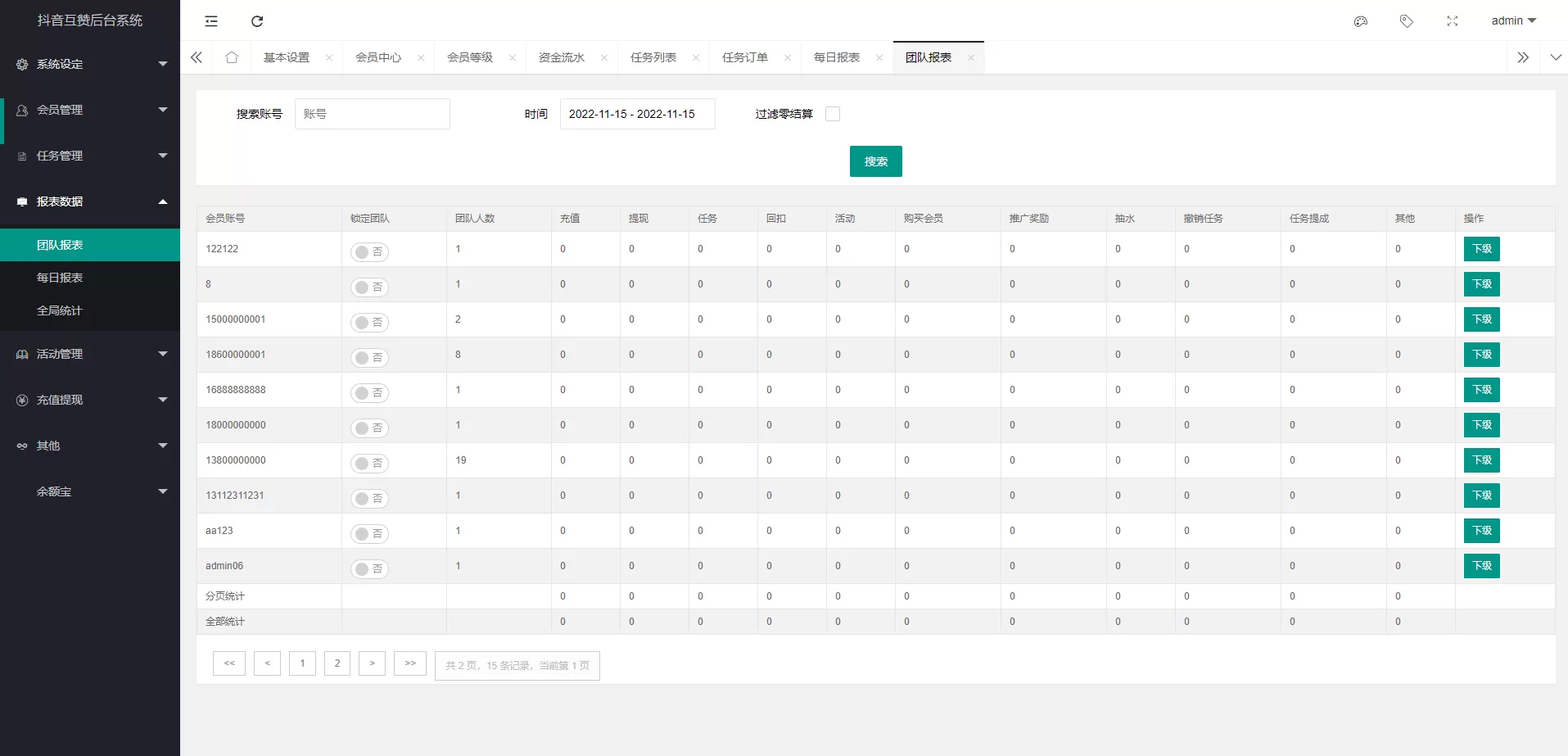Switch to the 资金流水 tab
The image size is (1568, 756).
[x=562, y=57]
